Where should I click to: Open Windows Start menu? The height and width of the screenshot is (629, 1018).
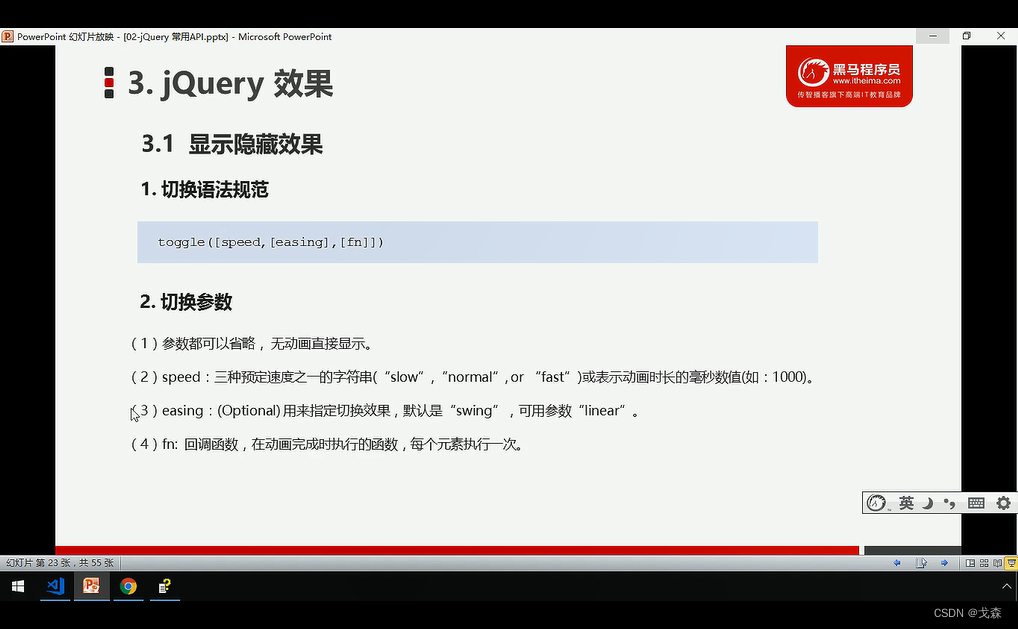point(18,586)
